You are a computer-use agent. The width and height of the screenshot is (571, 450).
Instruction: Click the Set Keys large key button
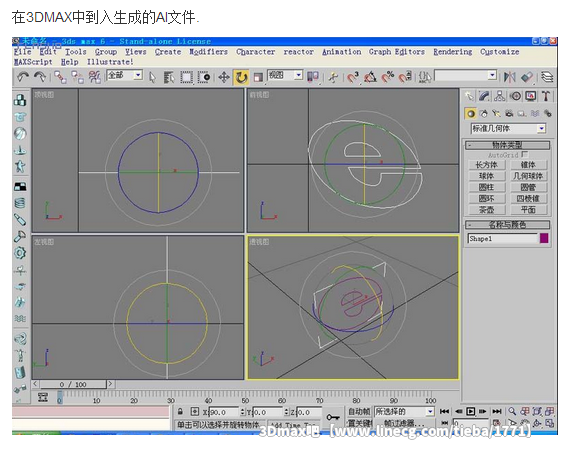coord(333,417)
